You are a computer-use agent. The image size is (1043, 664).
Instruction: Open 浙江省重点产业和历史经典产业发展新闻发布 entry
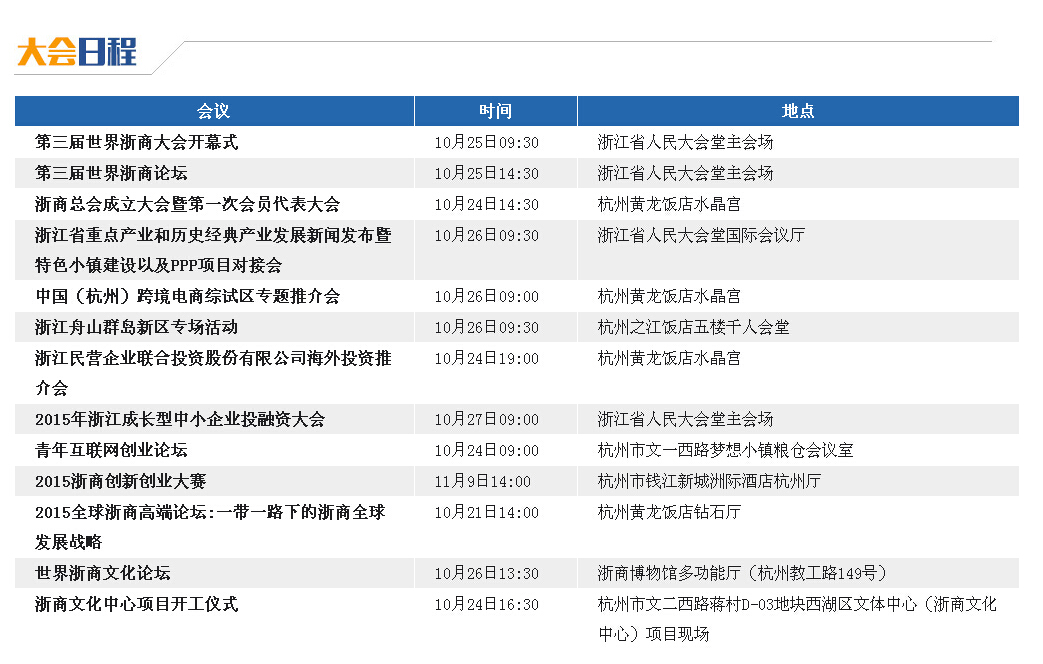(213, 236)
